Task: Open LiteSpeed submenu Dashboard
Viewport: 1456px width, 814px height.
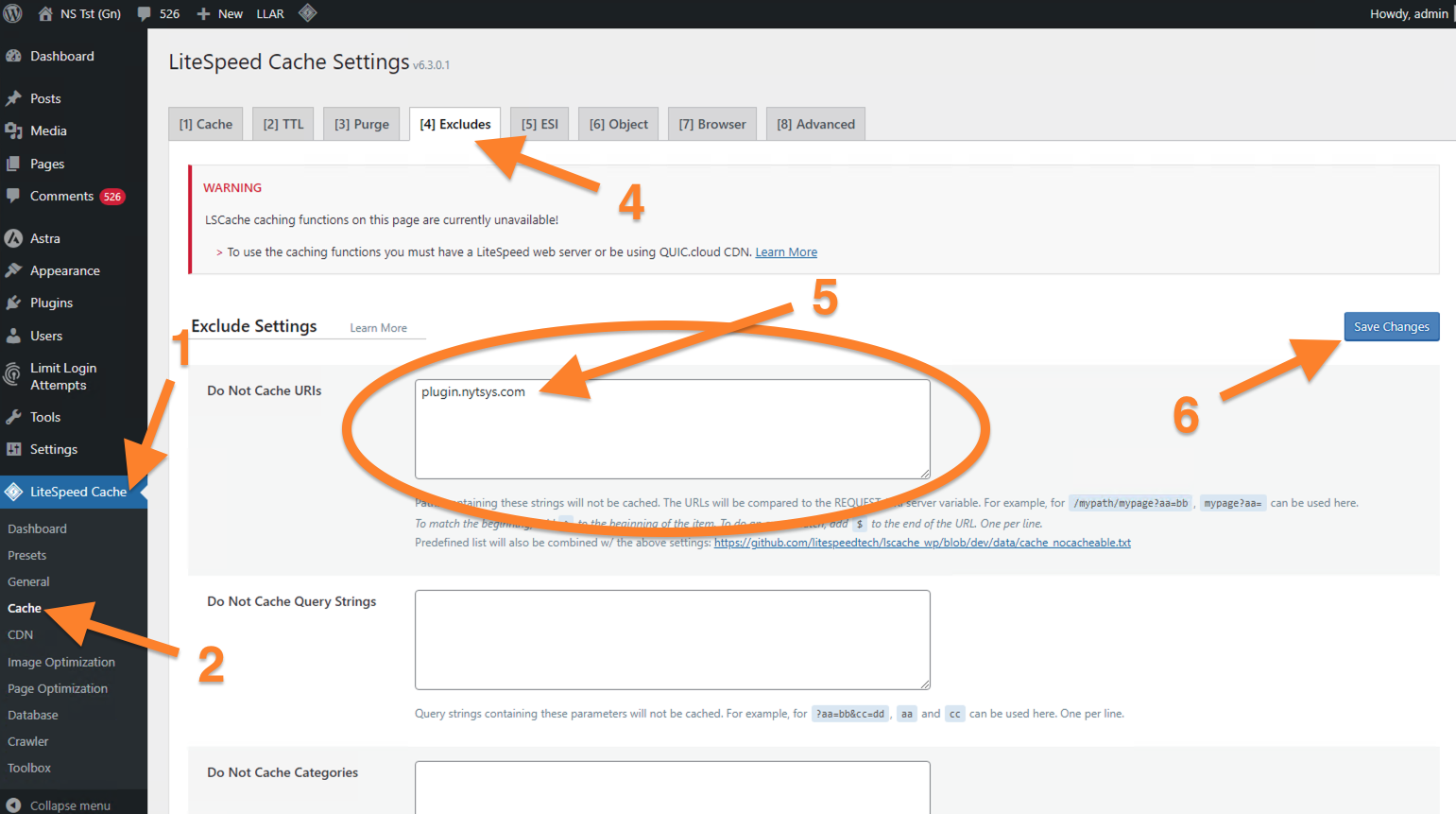Action: coord(37,528)
